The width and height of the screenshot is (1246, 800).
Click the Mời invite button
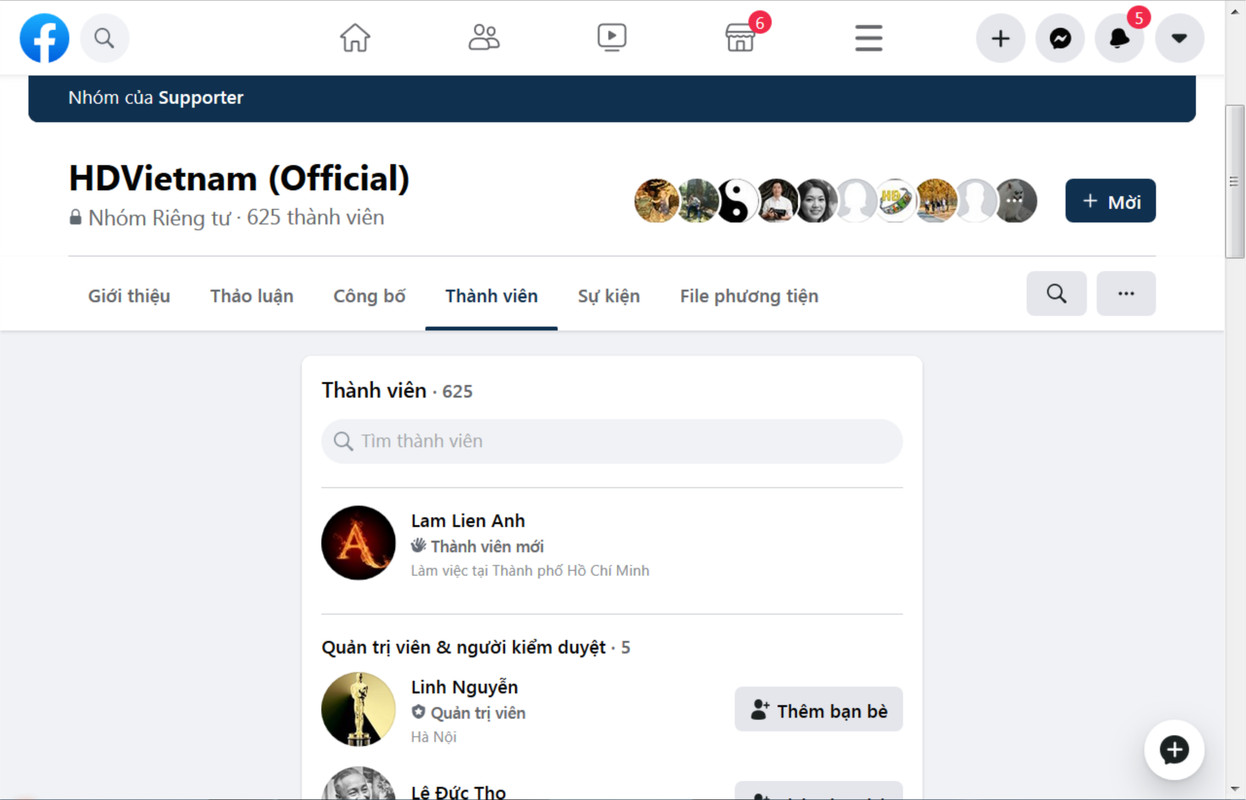click(x=1111, y=201)
